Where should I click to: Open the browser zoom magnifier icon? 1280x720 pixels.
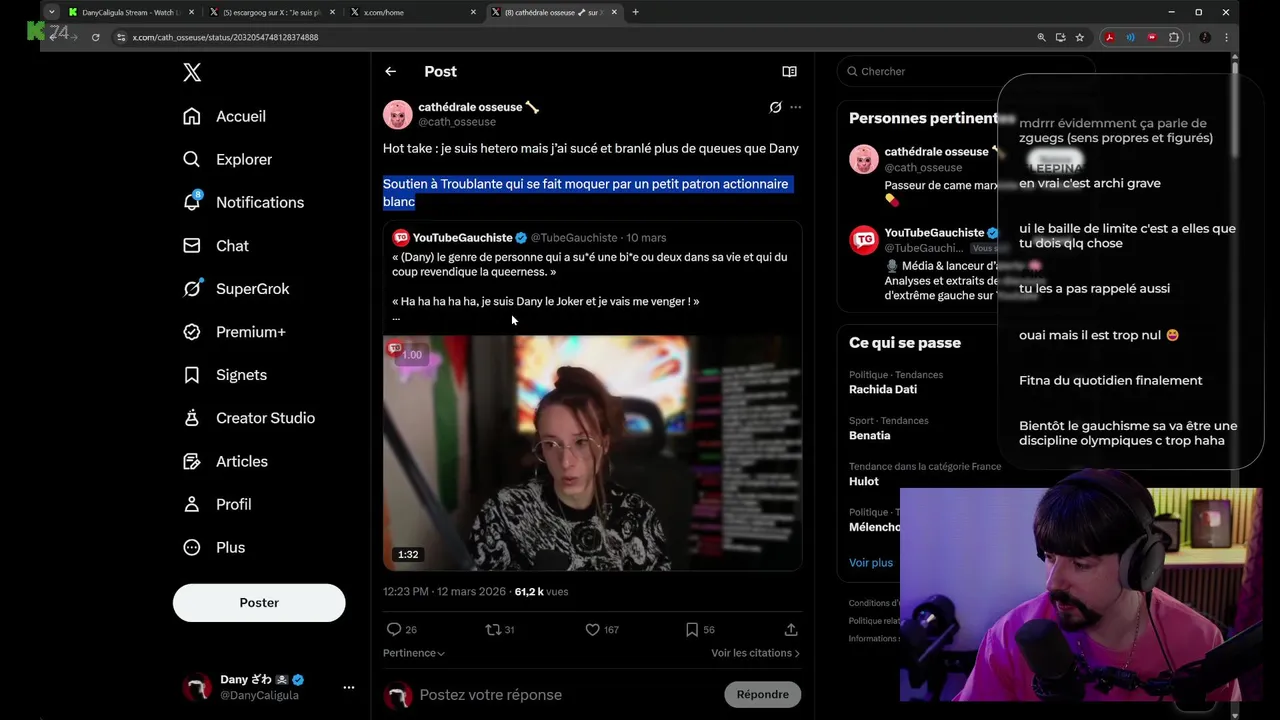(1041, 37)
